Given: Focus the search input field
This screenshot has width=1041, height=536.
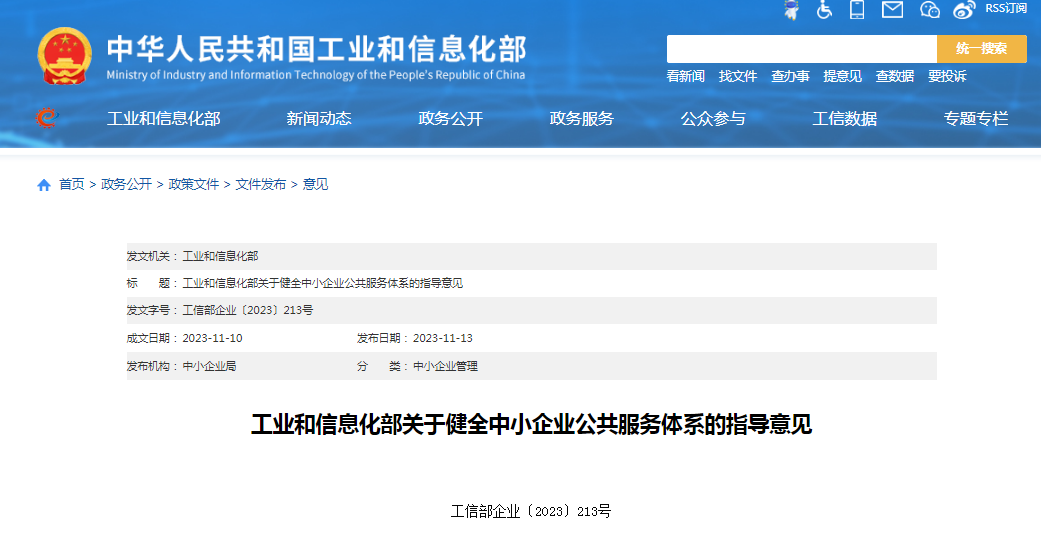Looking at the screenshot, I should [x=801, y=49].
